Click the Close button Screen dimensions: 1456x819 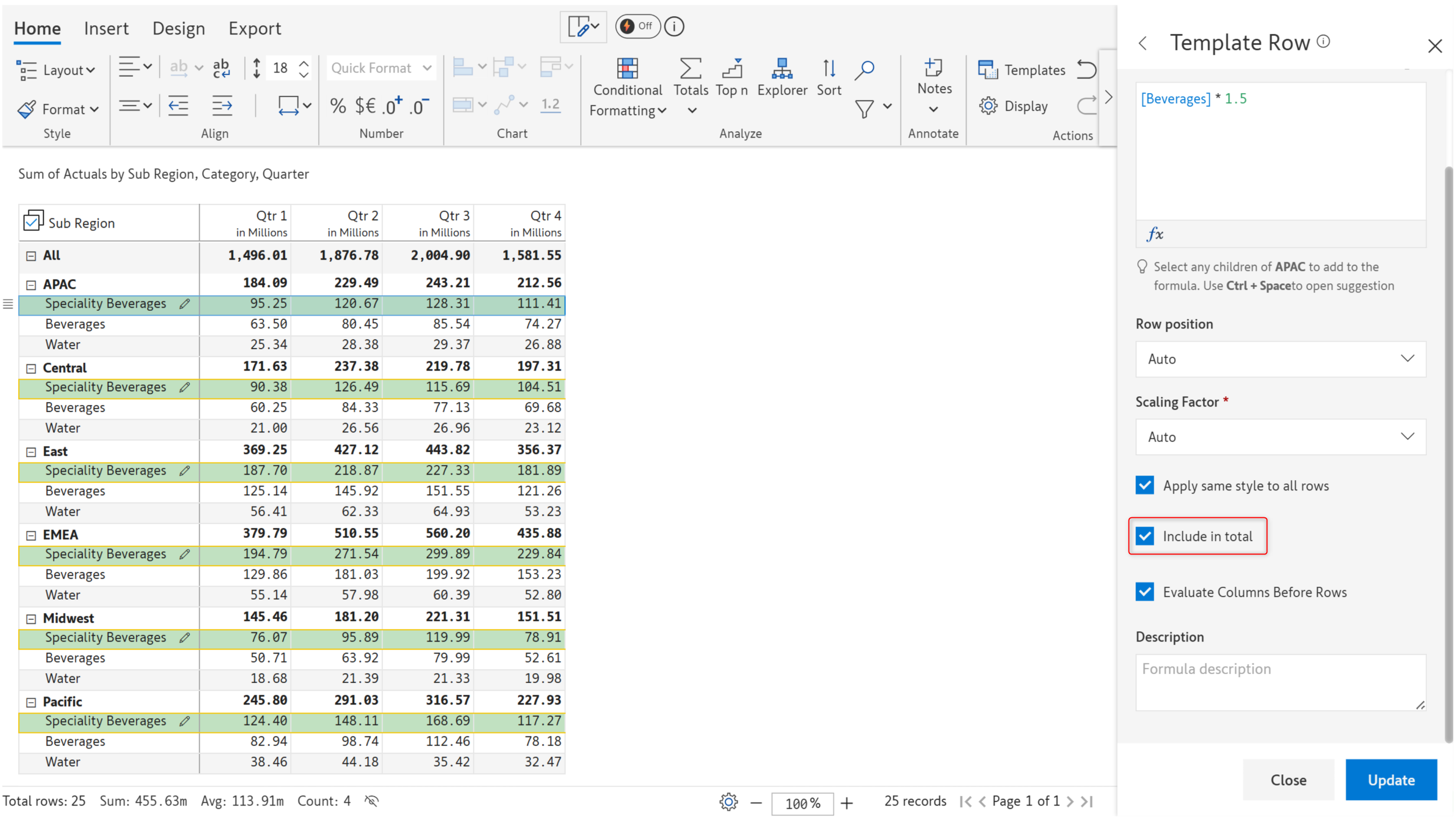click(x=1288, y=779)
